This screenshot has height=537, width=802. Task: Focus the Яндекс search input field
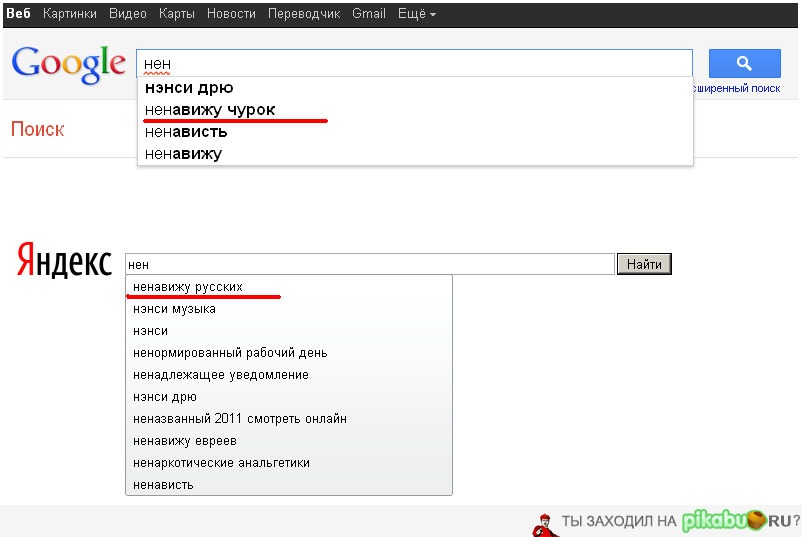click(369, 264)
